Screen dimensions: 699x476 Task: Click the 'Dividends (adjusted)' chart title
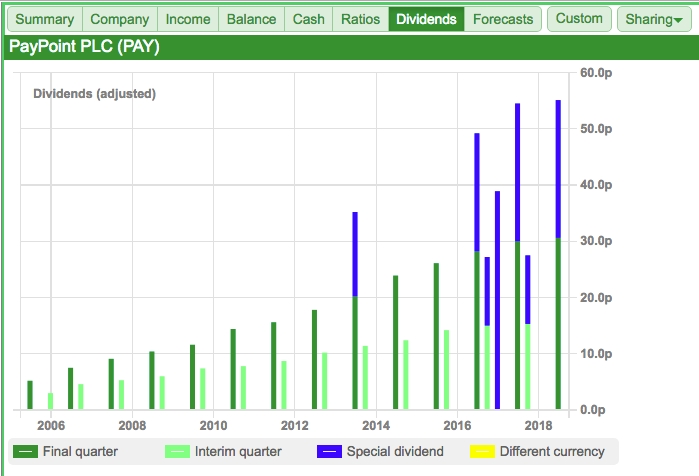click(x=95, y=94)
